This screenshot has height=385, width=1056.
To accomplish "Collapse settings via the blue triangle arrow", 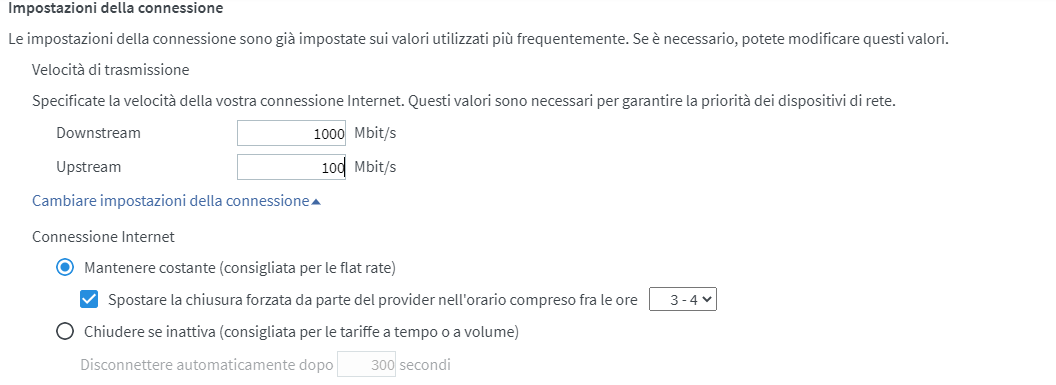I will (316, 201).
